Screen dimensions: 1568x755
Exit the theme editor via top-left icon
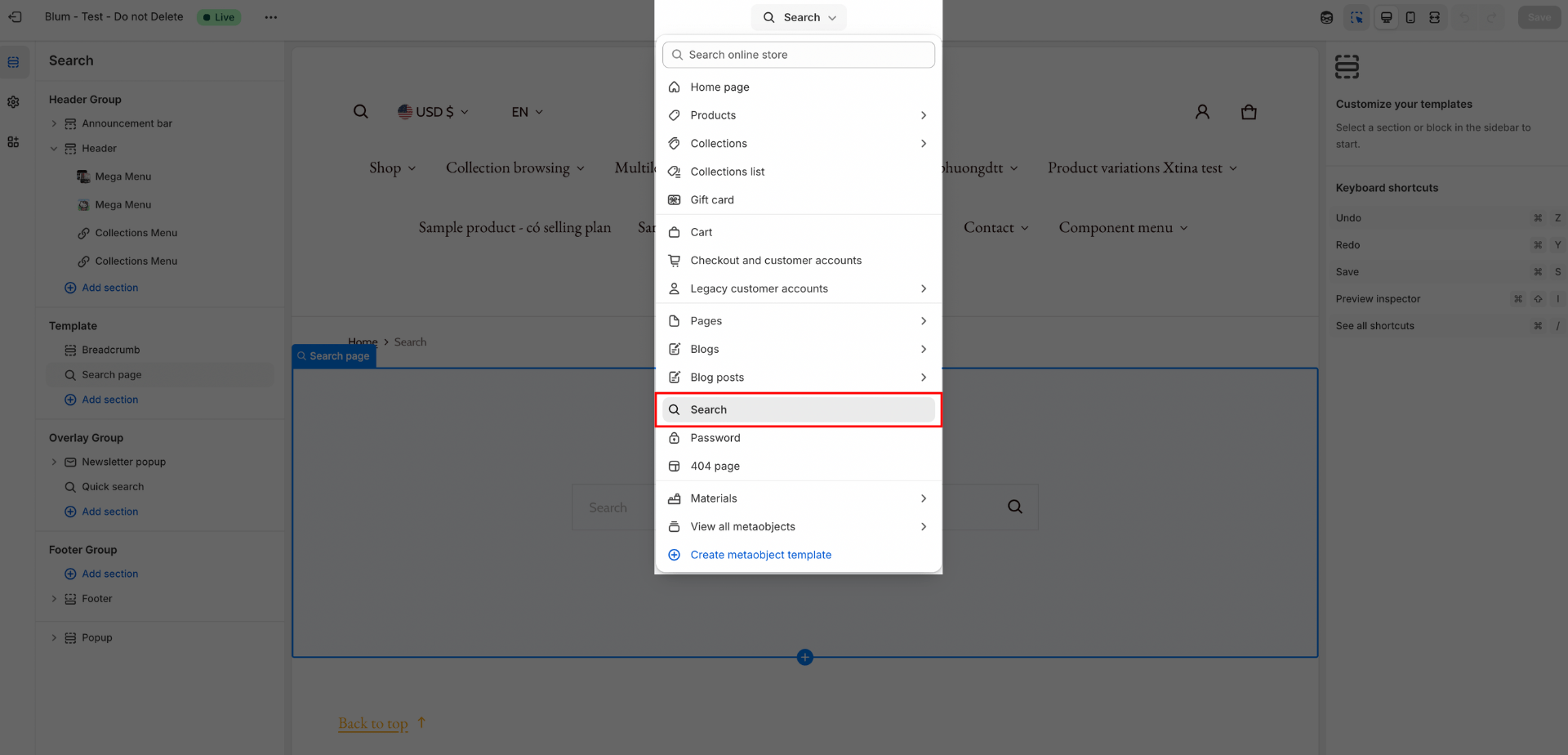tap(15, 17)
